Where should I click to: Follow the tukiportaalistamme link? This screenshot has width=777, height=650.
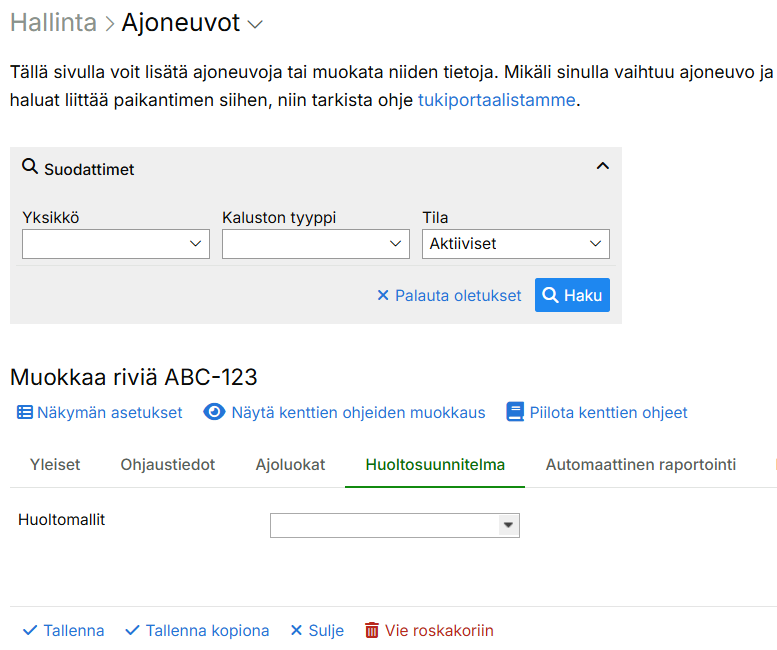496,100
